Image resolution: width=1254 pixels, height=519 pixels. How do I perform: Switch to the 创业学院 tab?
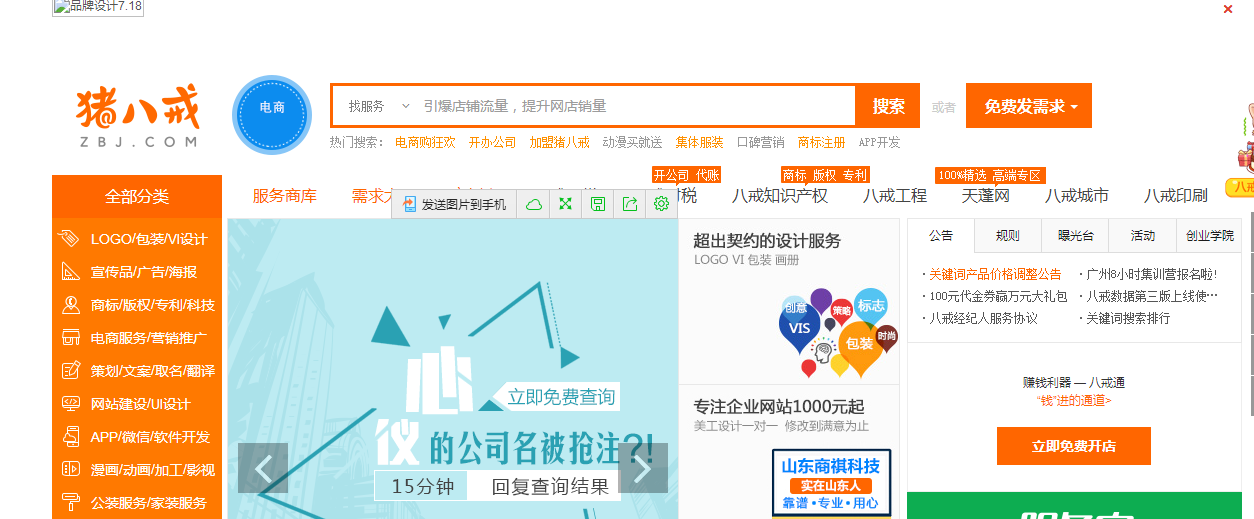click(1210, 236)
